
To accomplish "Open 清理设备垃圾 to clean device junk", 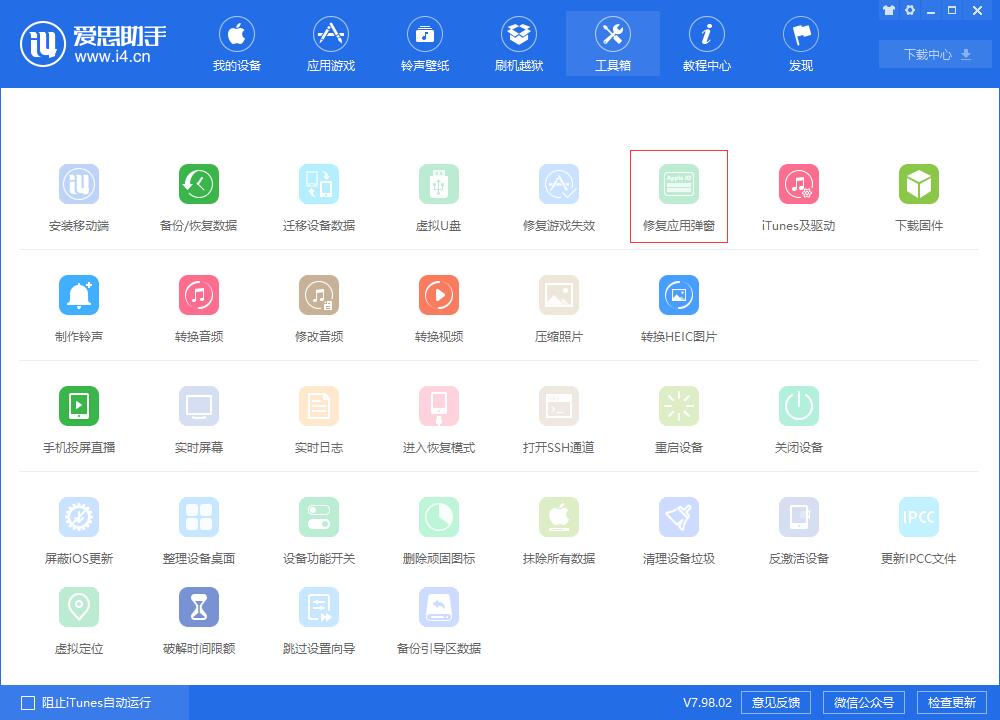I will click(679, 527).
